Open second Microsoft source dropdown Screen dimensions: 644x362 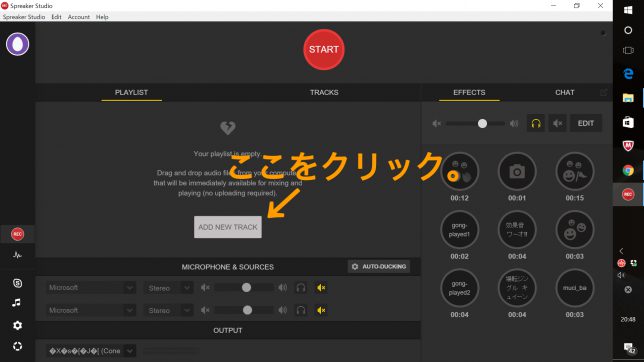click(x=90, y=310)
